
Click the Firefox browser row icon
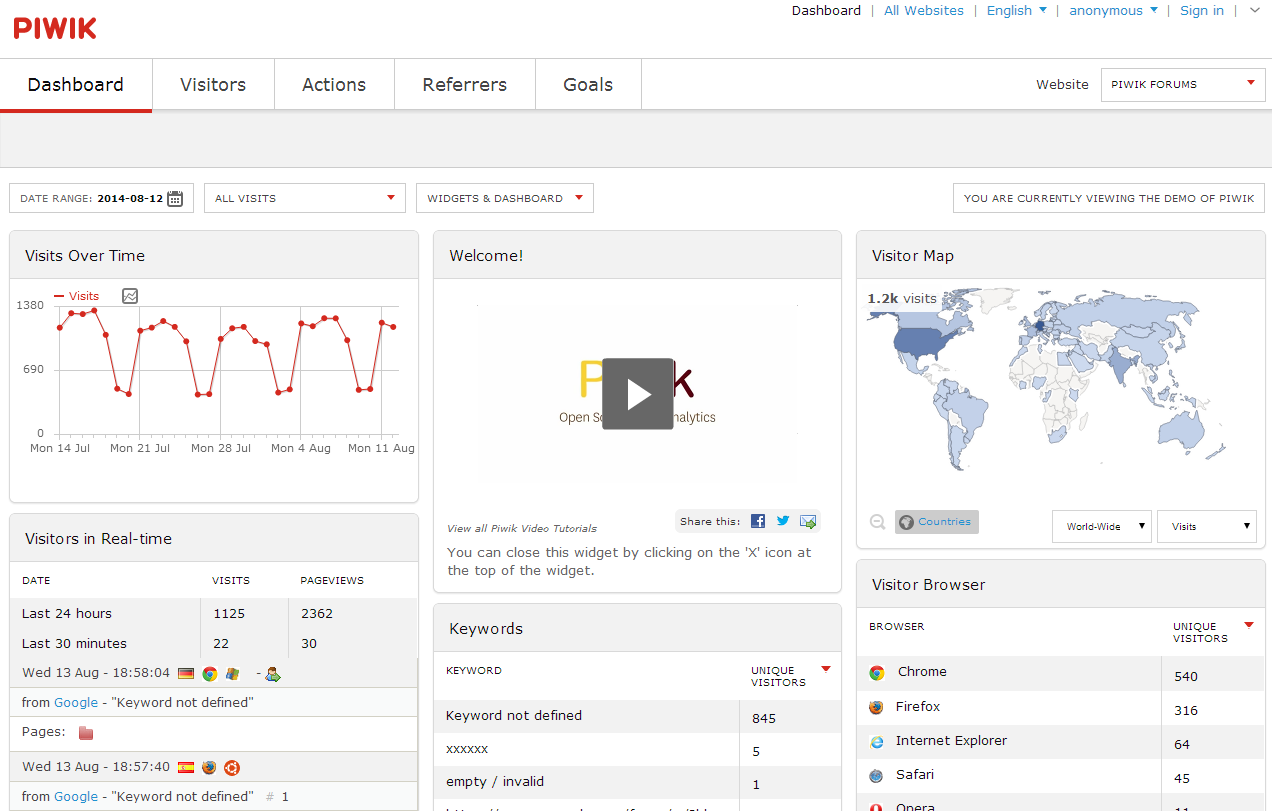[x=877, y=707]
